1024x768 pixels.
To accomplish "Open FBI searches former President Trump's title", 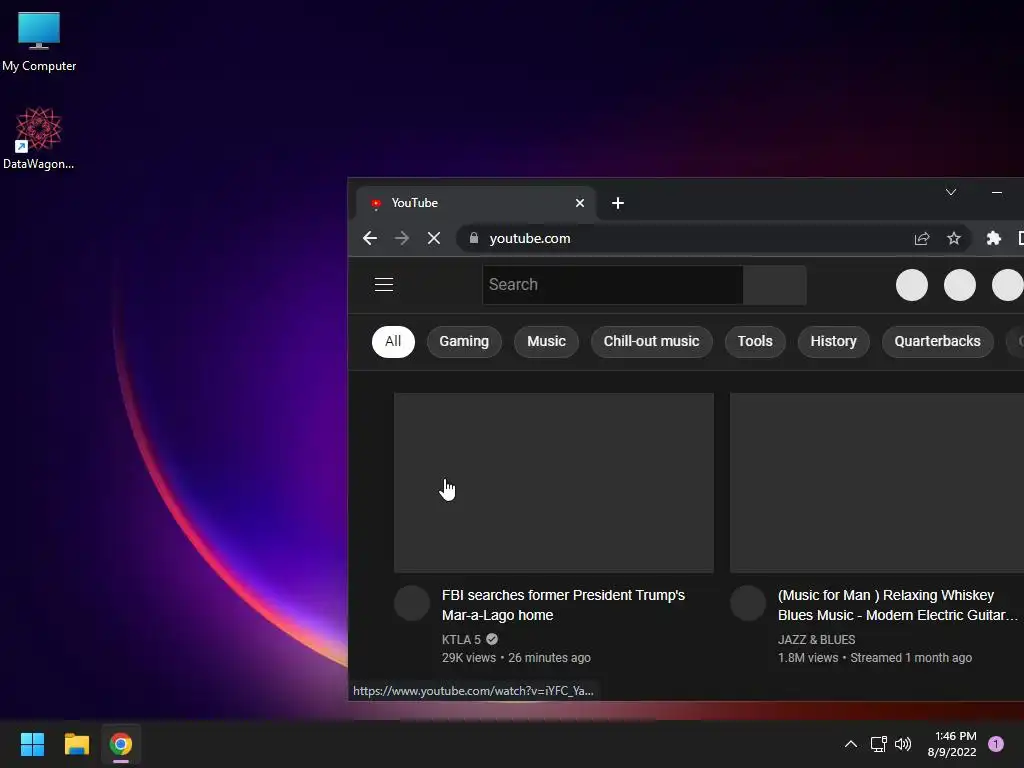I will coord(564,605).
